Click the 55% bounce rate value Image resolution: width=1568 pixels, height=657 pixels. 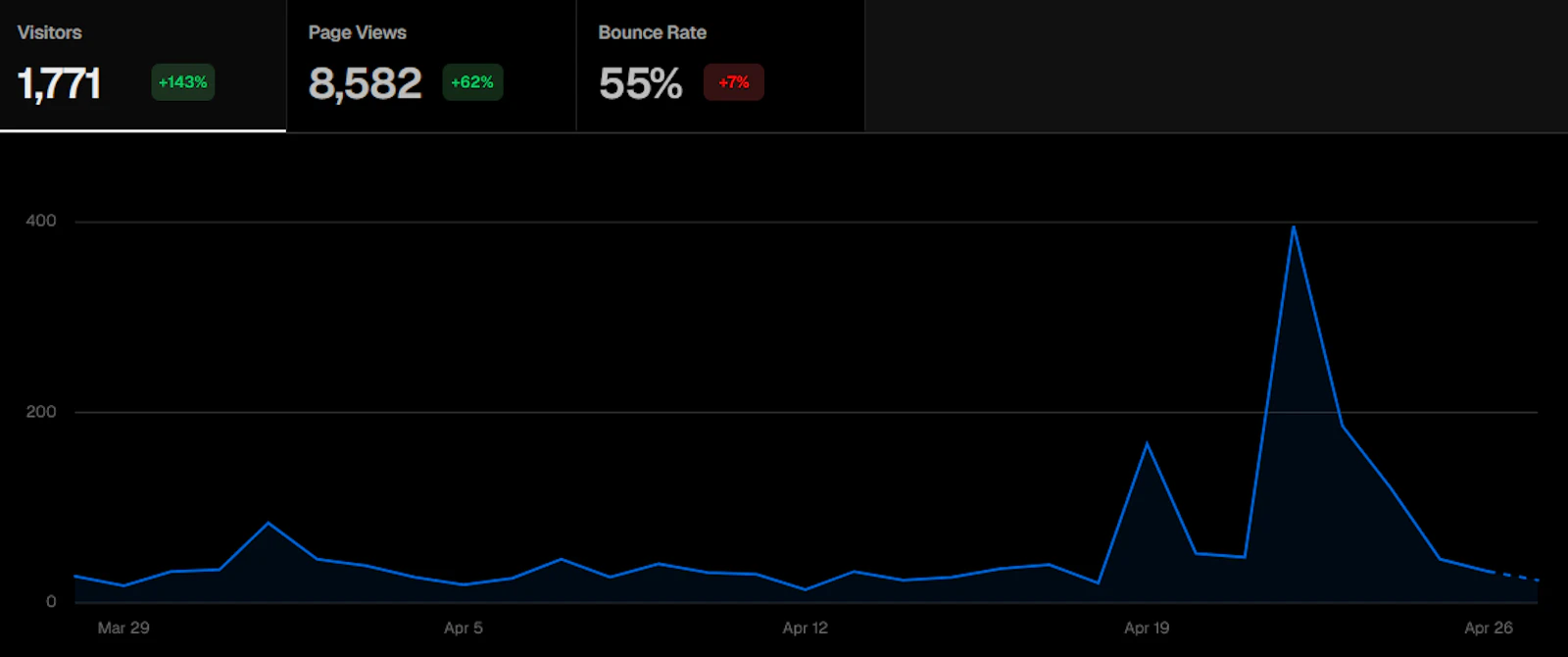coord(640,84)
